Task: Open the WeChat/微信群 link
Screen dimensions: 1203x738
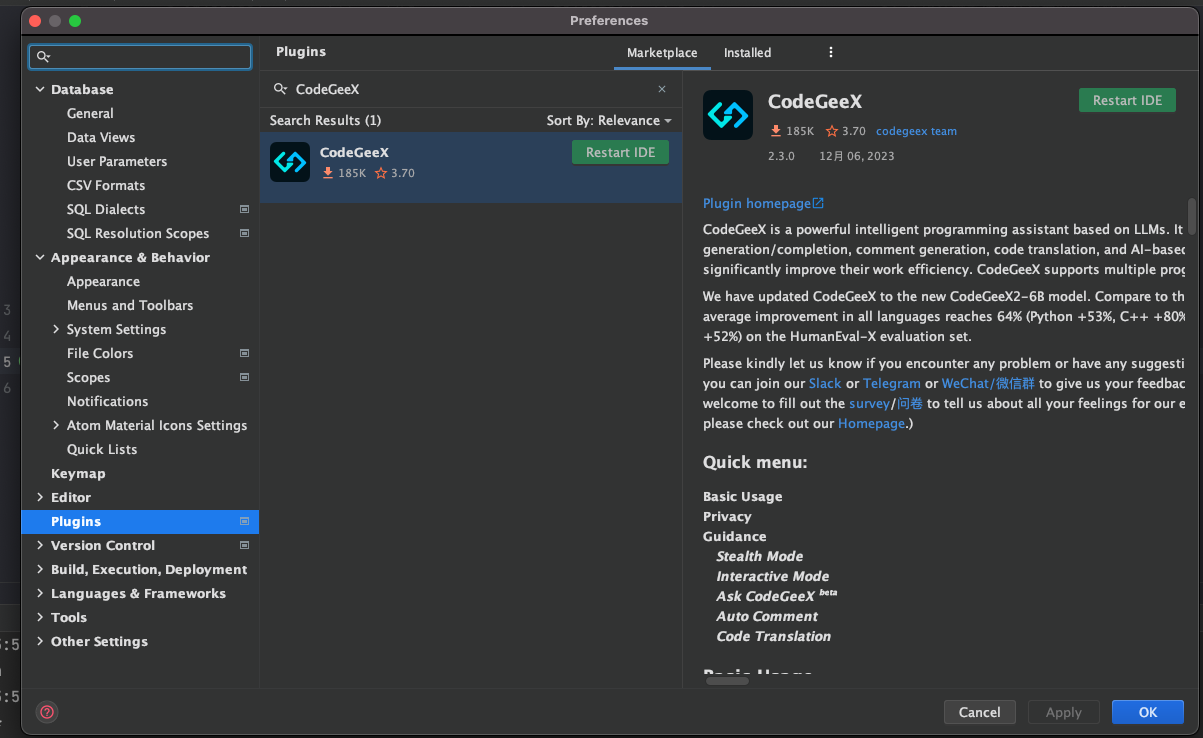Action: pos(988,383)
